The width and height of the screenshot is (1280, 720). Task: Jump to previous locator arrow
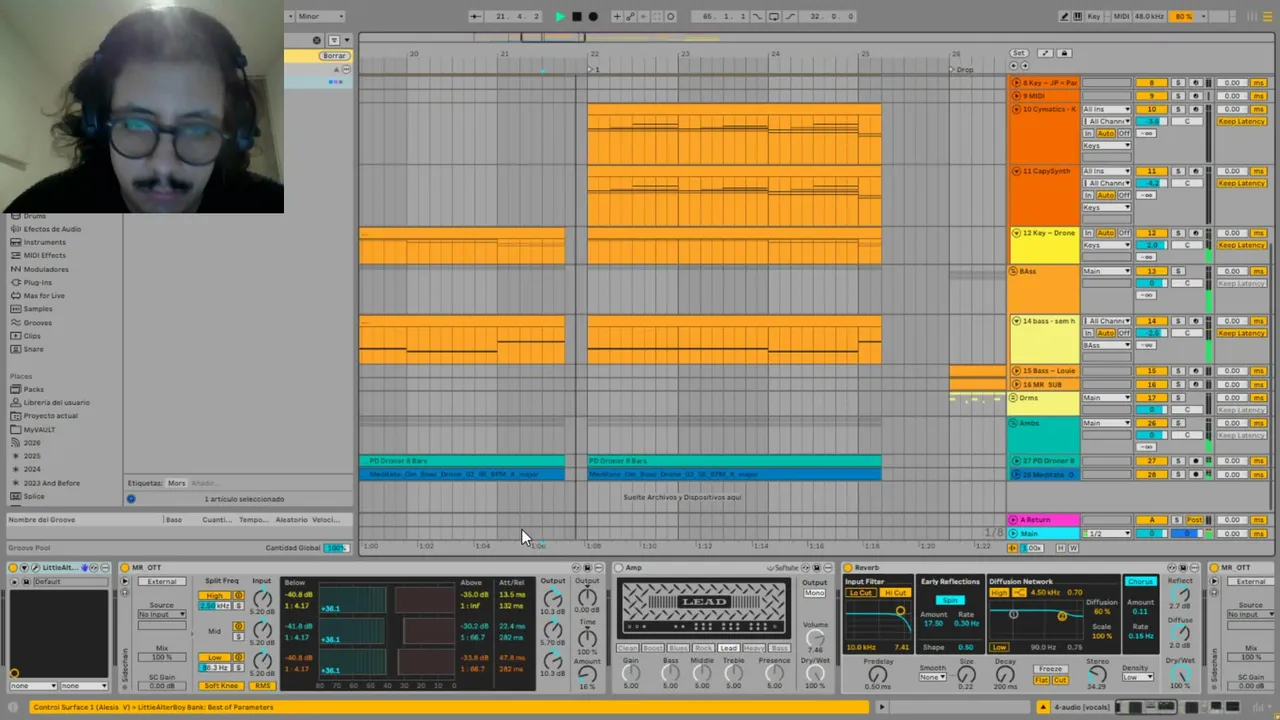1013,66
